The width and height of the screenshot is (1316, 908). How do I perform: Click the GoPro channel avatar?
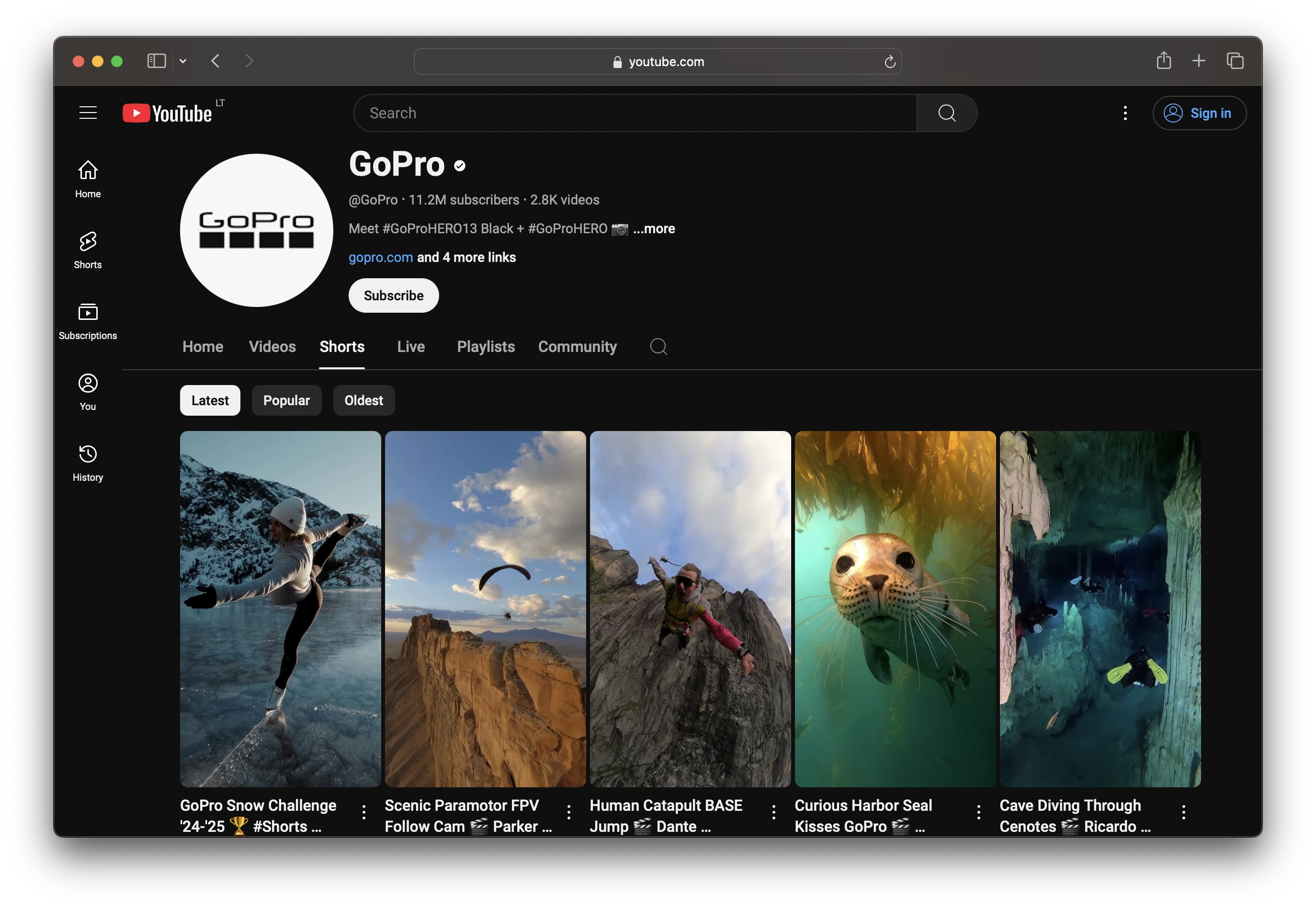[x=256, y=230]
